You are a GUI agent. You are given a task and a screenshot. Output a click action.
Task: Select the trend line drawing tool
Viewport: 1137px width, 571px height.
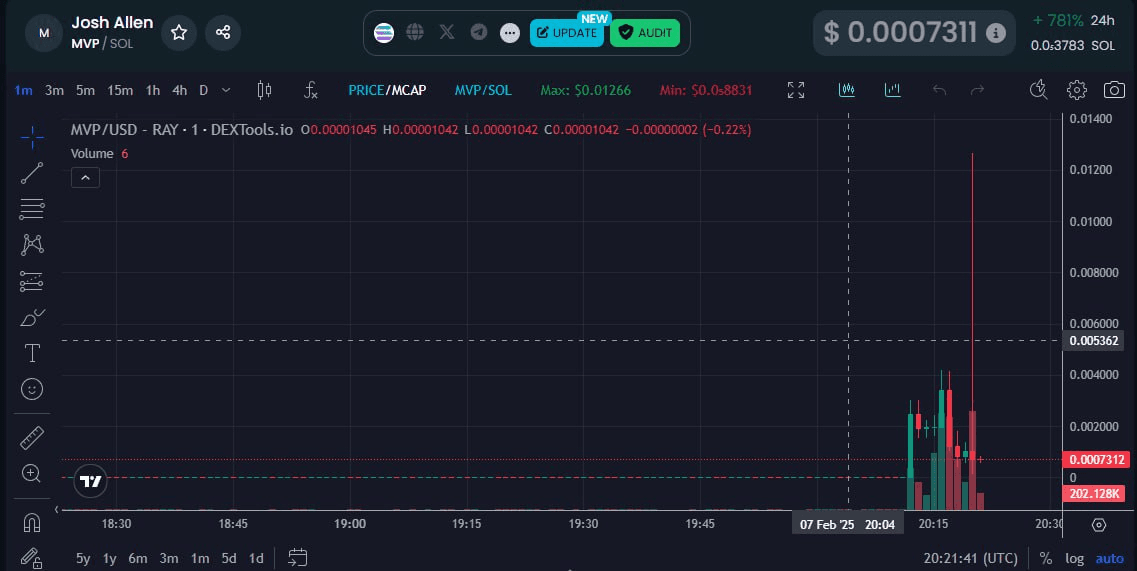tap(32, 173)
